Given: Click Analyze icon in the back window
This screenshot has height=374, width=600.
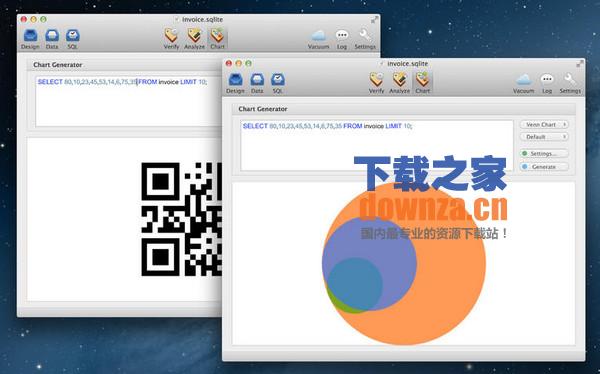Looking at the screenshot, I should pos(194,39).
